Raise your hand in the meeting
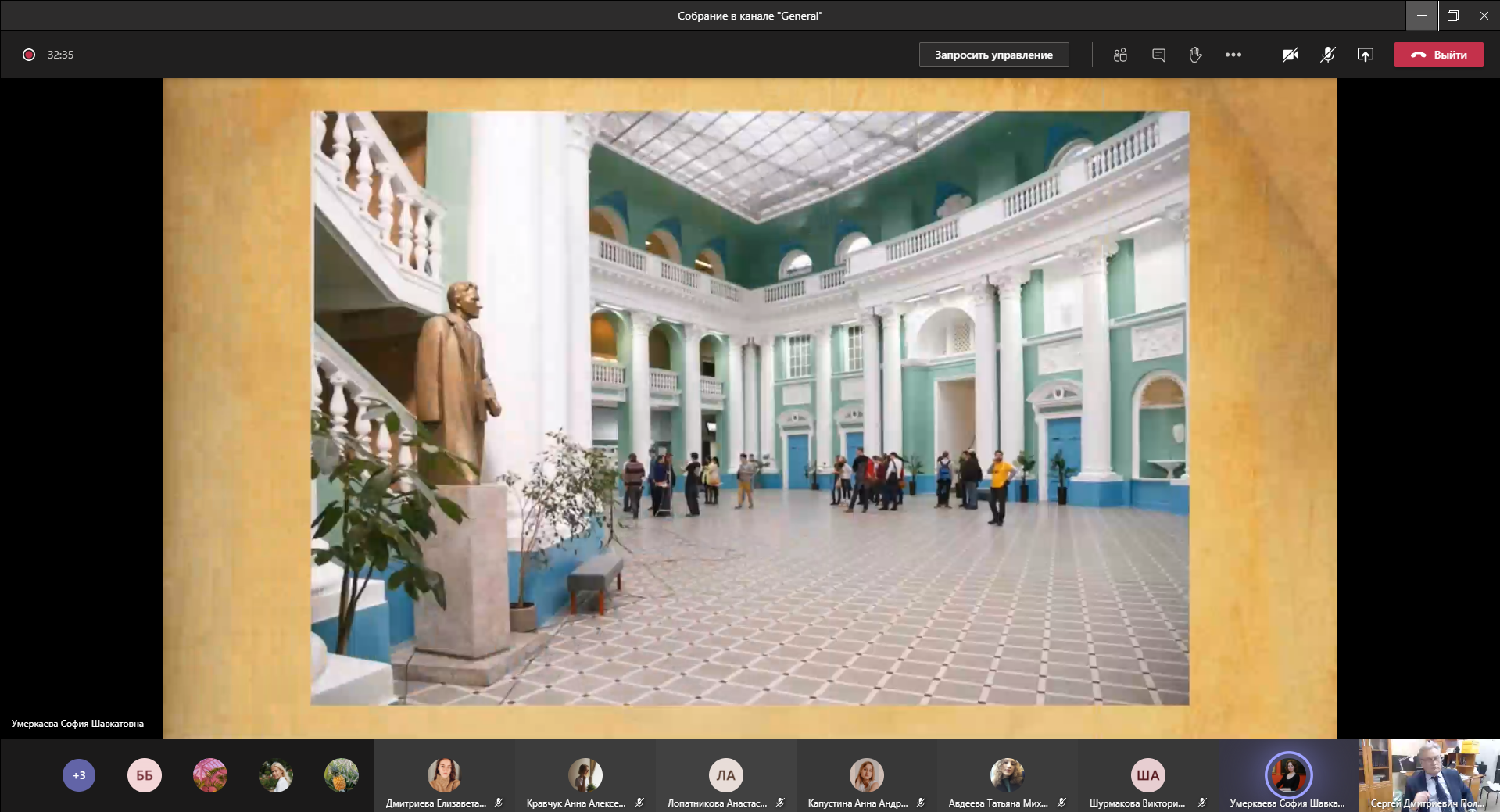This screenshot has width=1500, height=812. 1195,55
